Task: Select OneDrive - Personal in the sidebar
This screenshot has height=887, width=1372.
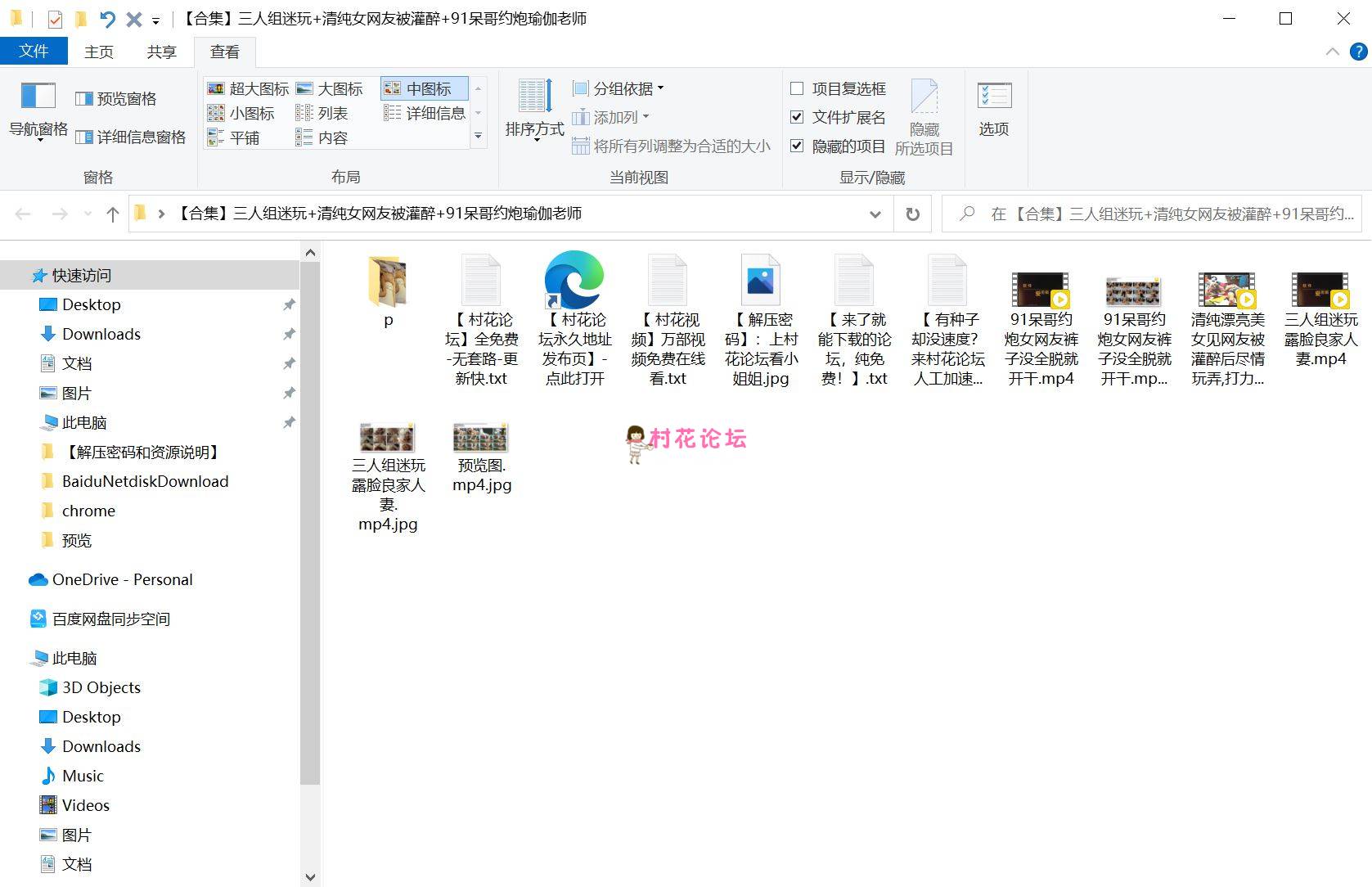Action: tap(122, 579)
